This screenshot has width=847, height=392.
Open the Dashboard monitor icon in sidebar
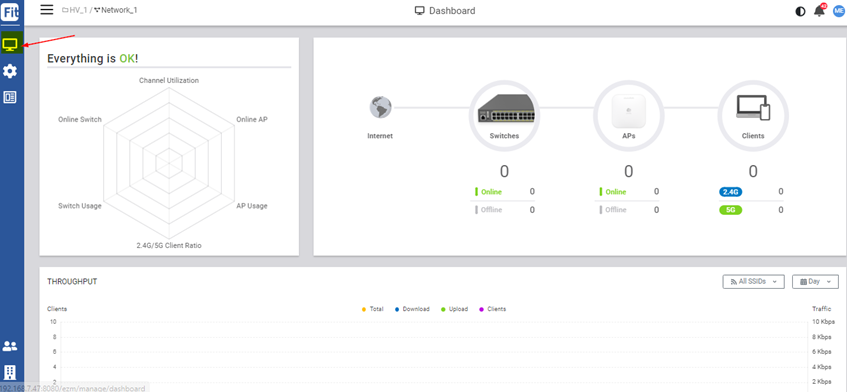10,44
